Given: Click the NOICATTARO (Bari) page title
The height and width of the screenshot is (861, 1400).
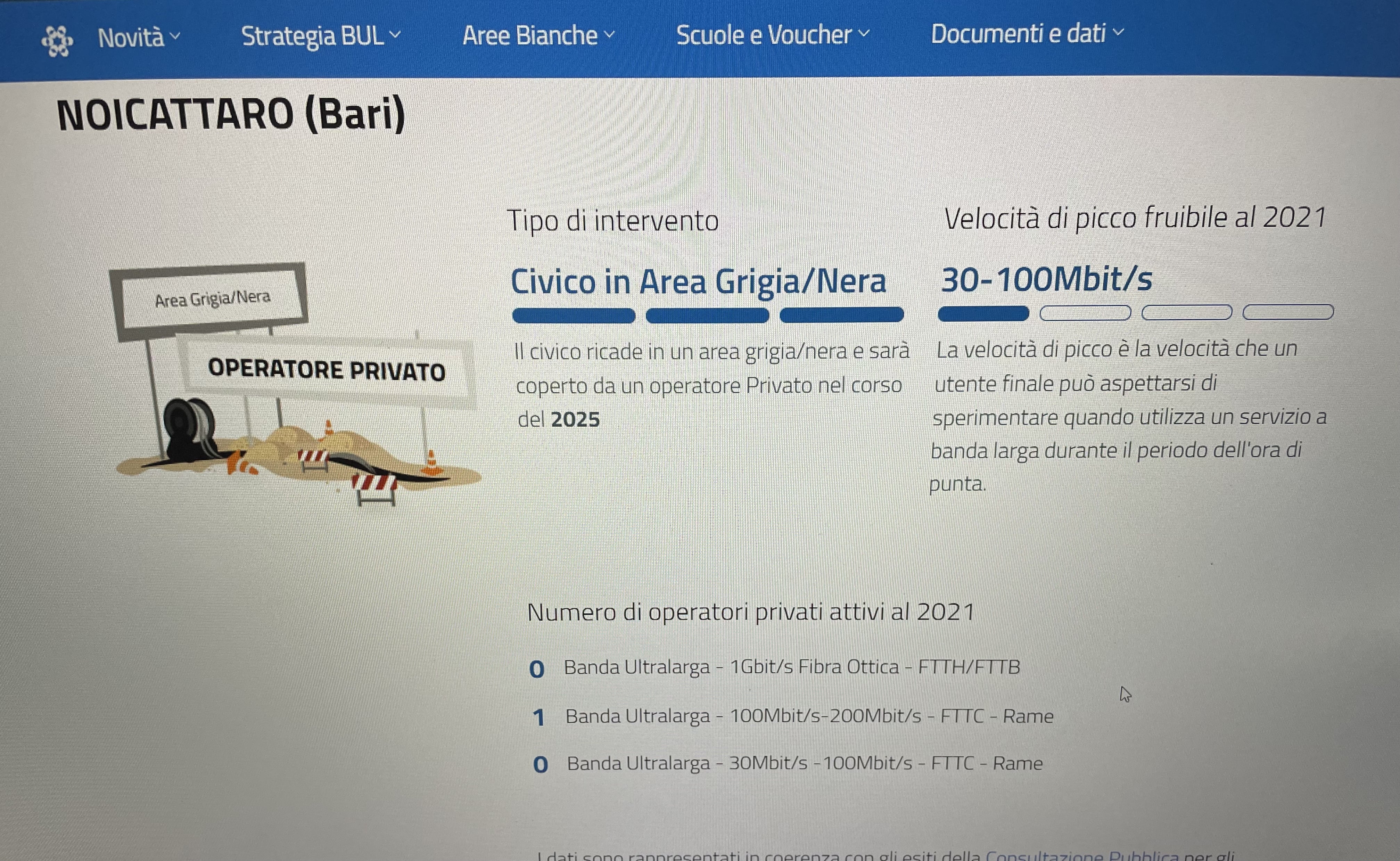Looking at the screenshot, I should pos(231,115).
